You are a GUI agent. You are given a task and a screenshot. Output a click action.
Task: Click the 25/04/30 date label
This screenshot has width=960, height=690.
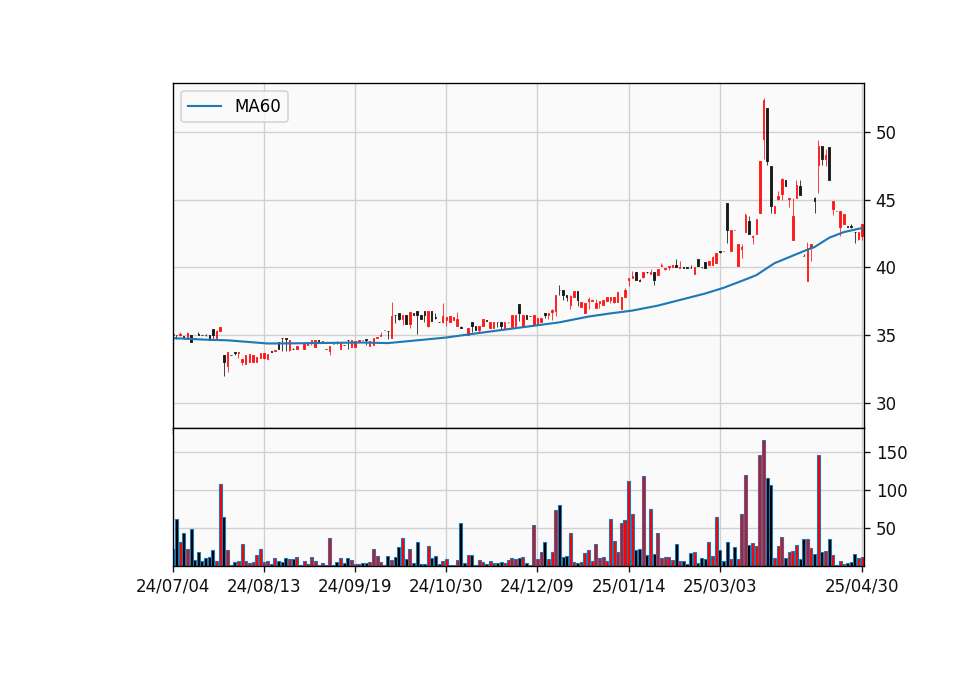point(862,586)
